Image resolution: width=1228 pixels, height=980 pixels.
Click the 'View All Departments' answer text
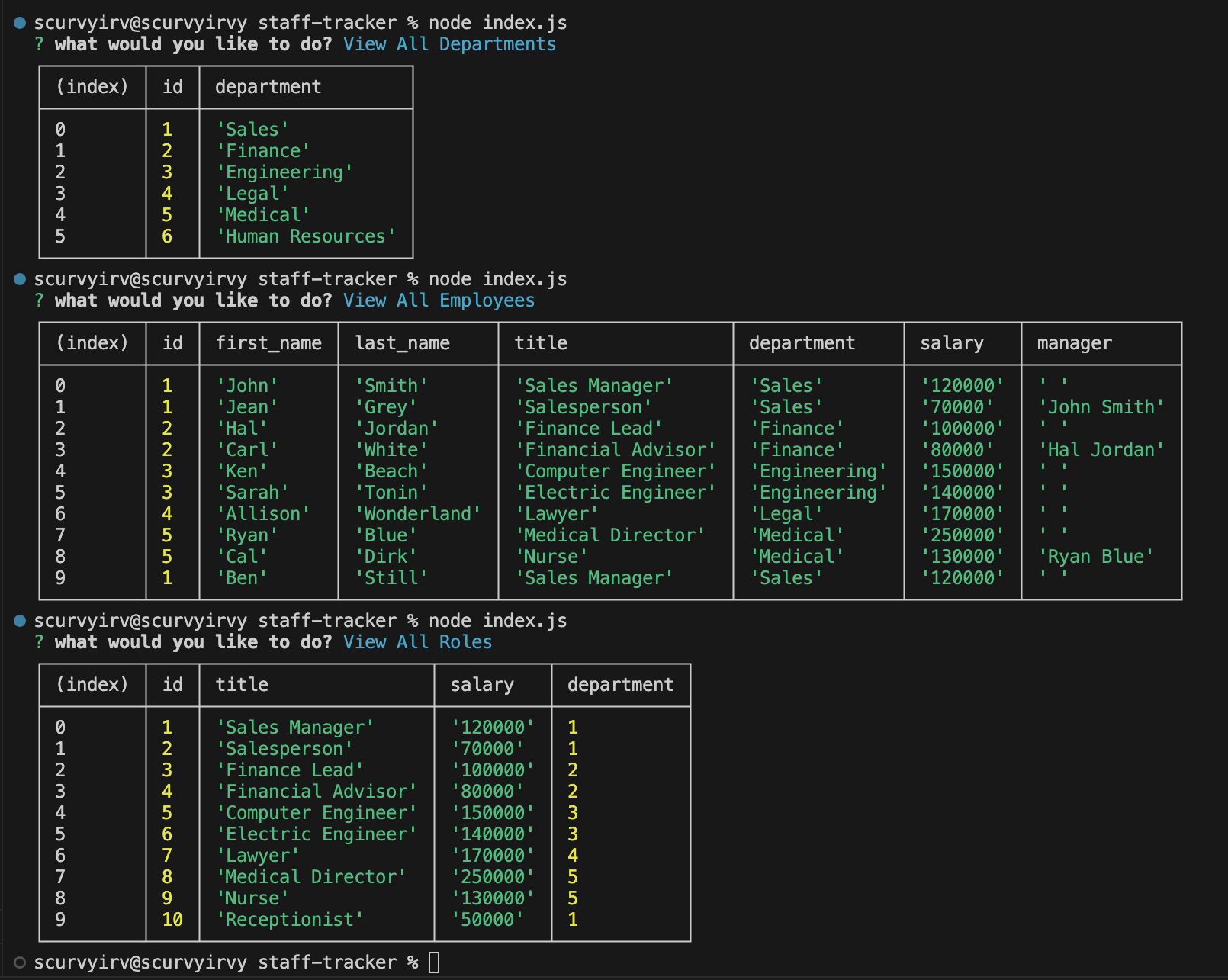point(449,44)
